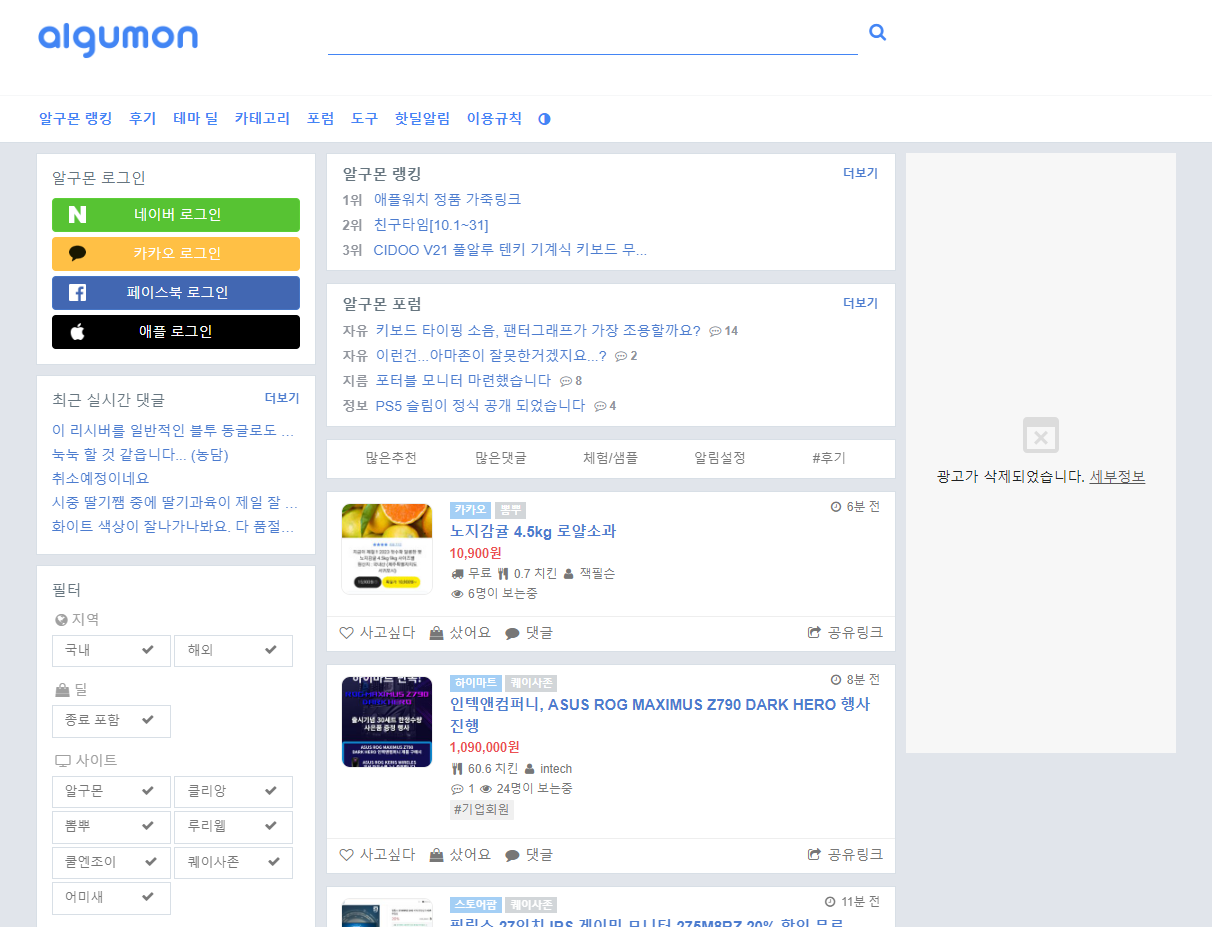Click the search magnifier icon
This screenshot has height=927, width=1212.
pyautogui.click(x=877, y=31)
